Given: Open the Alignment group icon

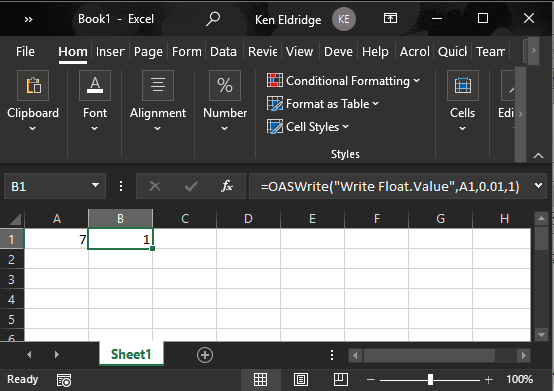Looking at the screenshot, I should (158, 85).
